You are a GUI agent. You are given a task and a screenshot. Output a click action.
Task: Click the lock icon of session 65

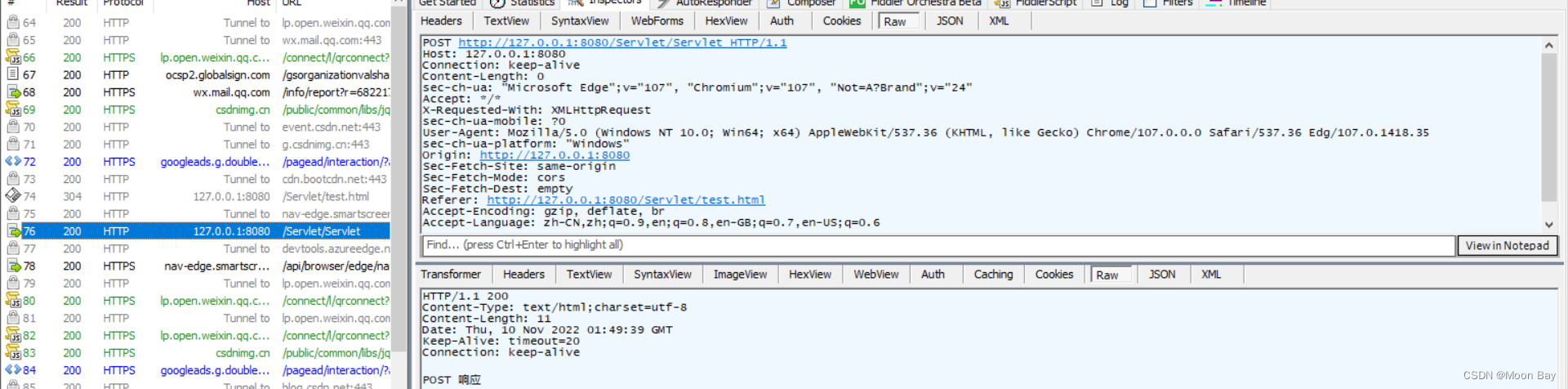pyautogui.click(x=13, y=39)
